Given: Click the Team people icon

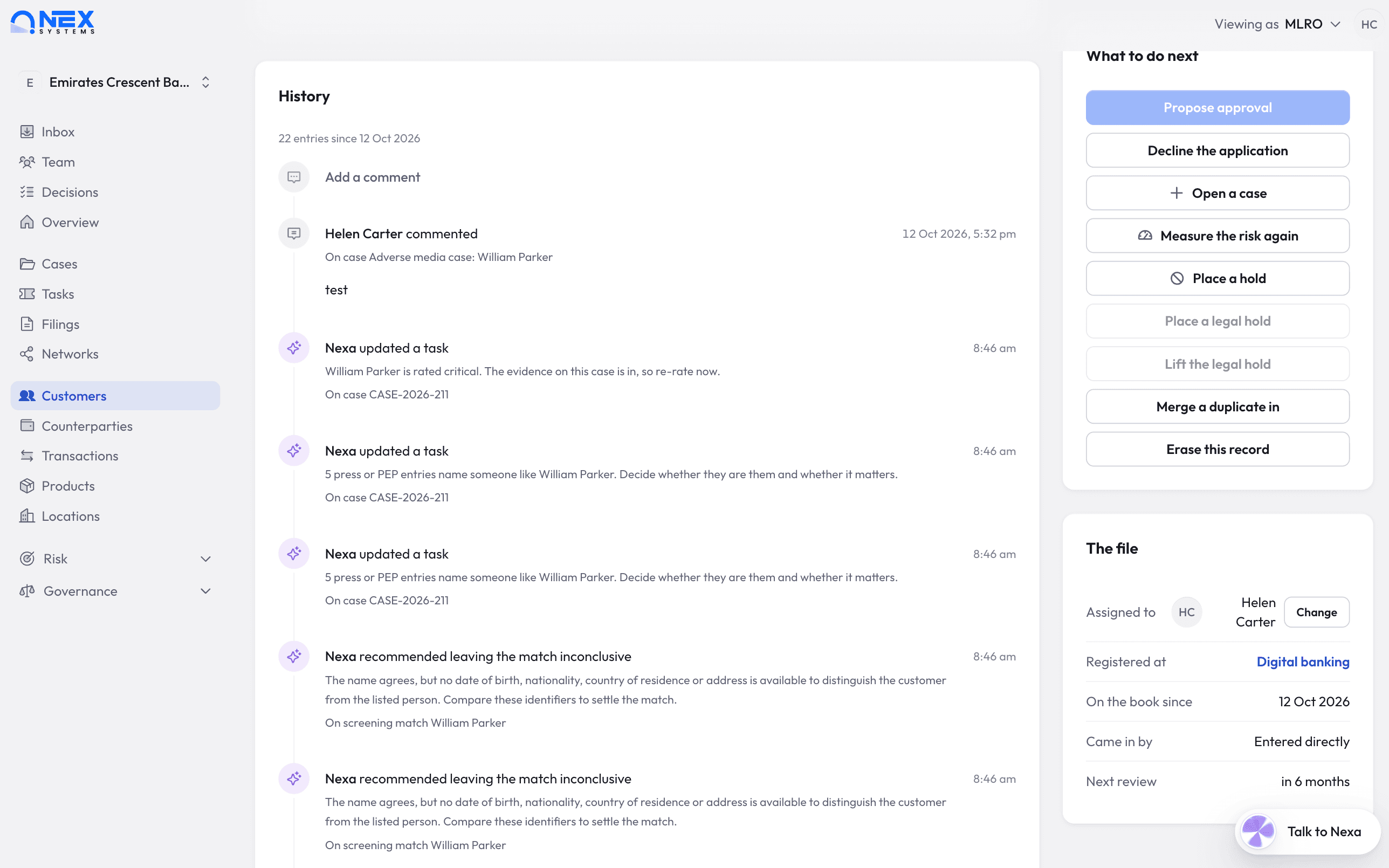Looking at the screenshot, I should coord(27,162).
